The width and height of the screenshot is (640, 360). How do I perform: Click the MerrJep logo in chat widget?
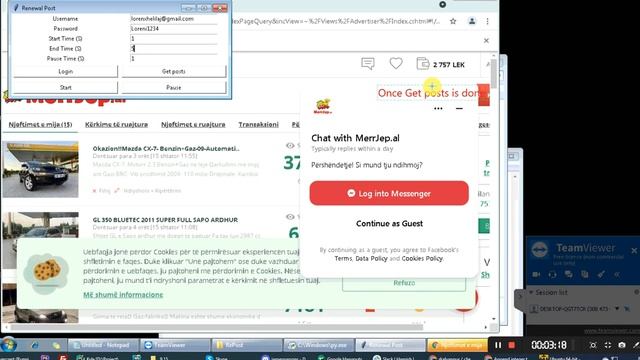[x=323, y=107]
